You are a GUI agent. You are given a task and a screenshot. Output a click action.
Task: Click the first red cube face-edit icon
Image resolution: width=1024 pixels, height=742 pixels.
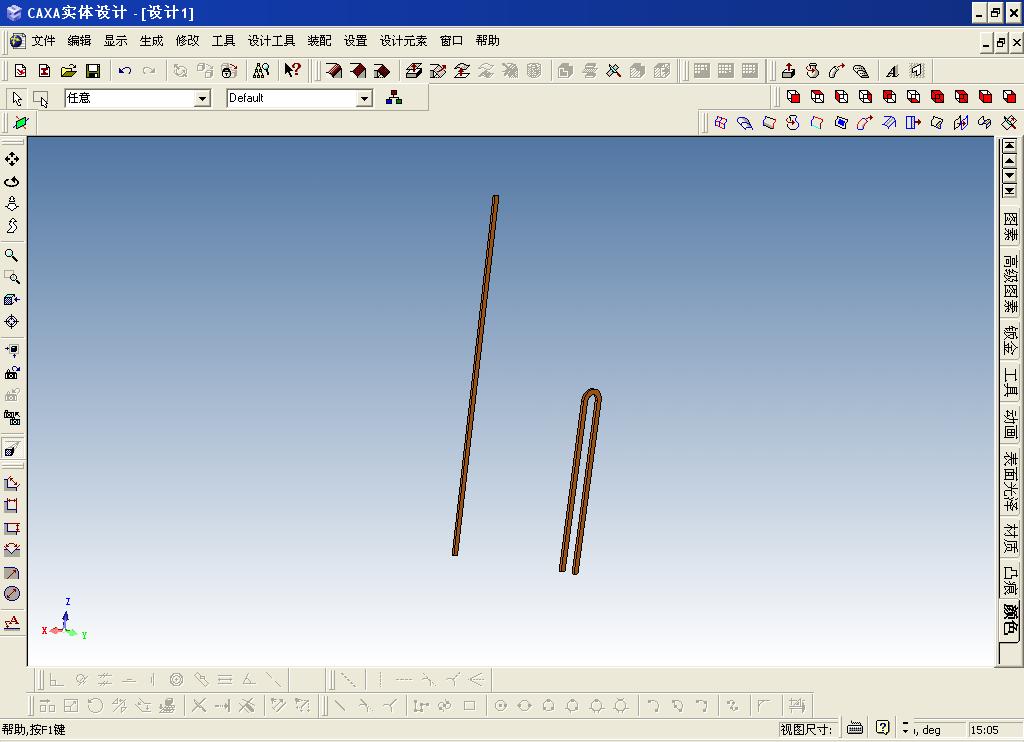[x=793, y=97]
